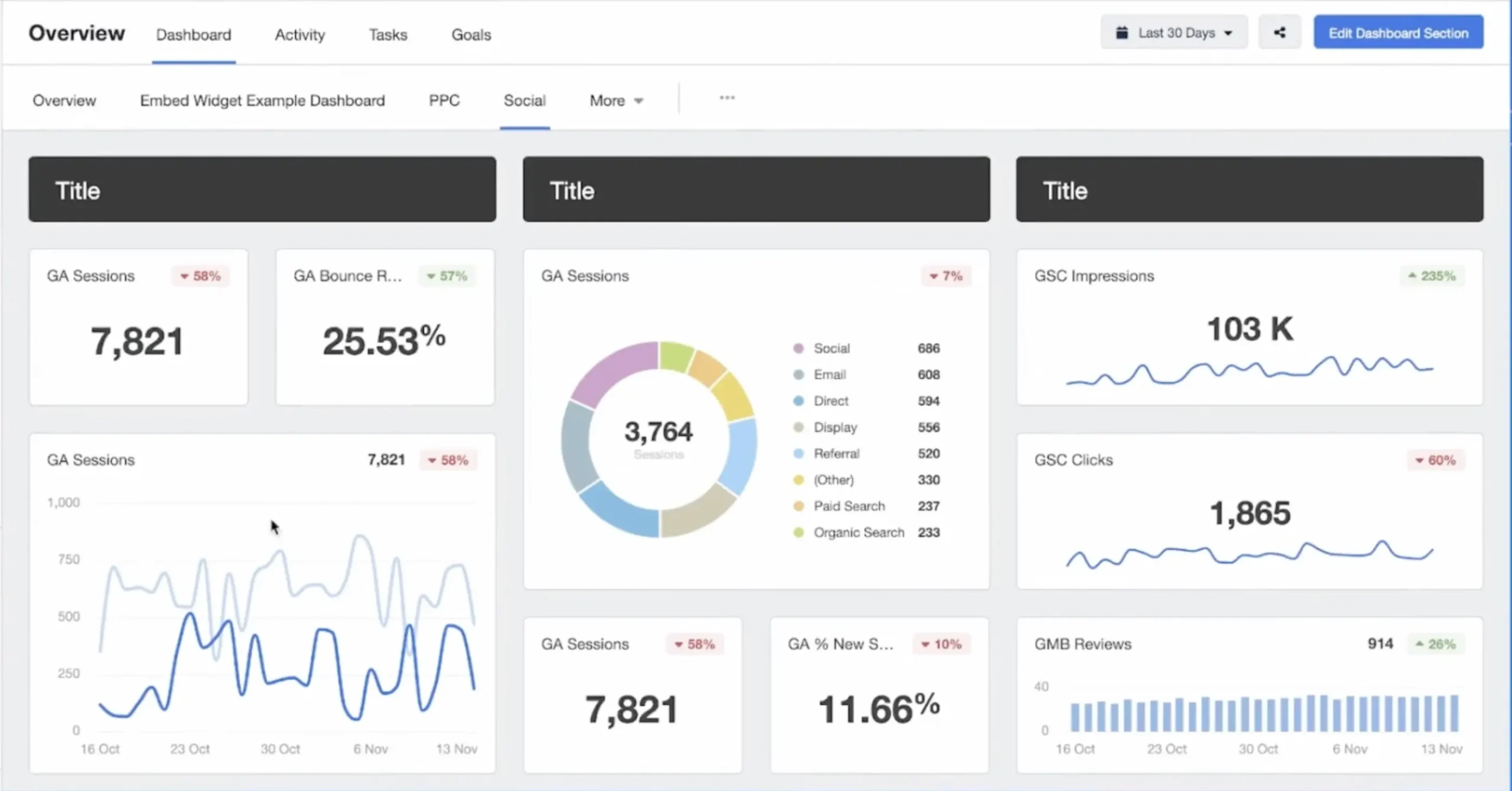Viewport: 1512px width, 791px height.
Task: Toggle the GA Bounce Rate metric card
Action: click(x=384, y=326)
